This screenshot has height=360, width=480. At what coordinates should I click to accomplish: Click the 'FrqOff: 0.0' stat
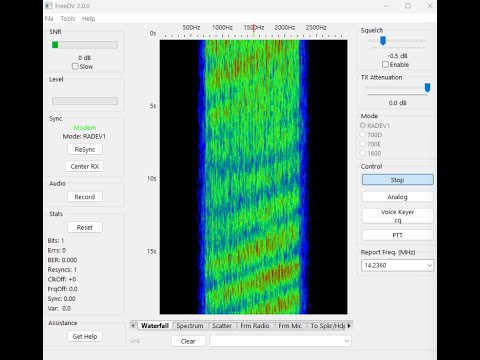coord(62,289)
